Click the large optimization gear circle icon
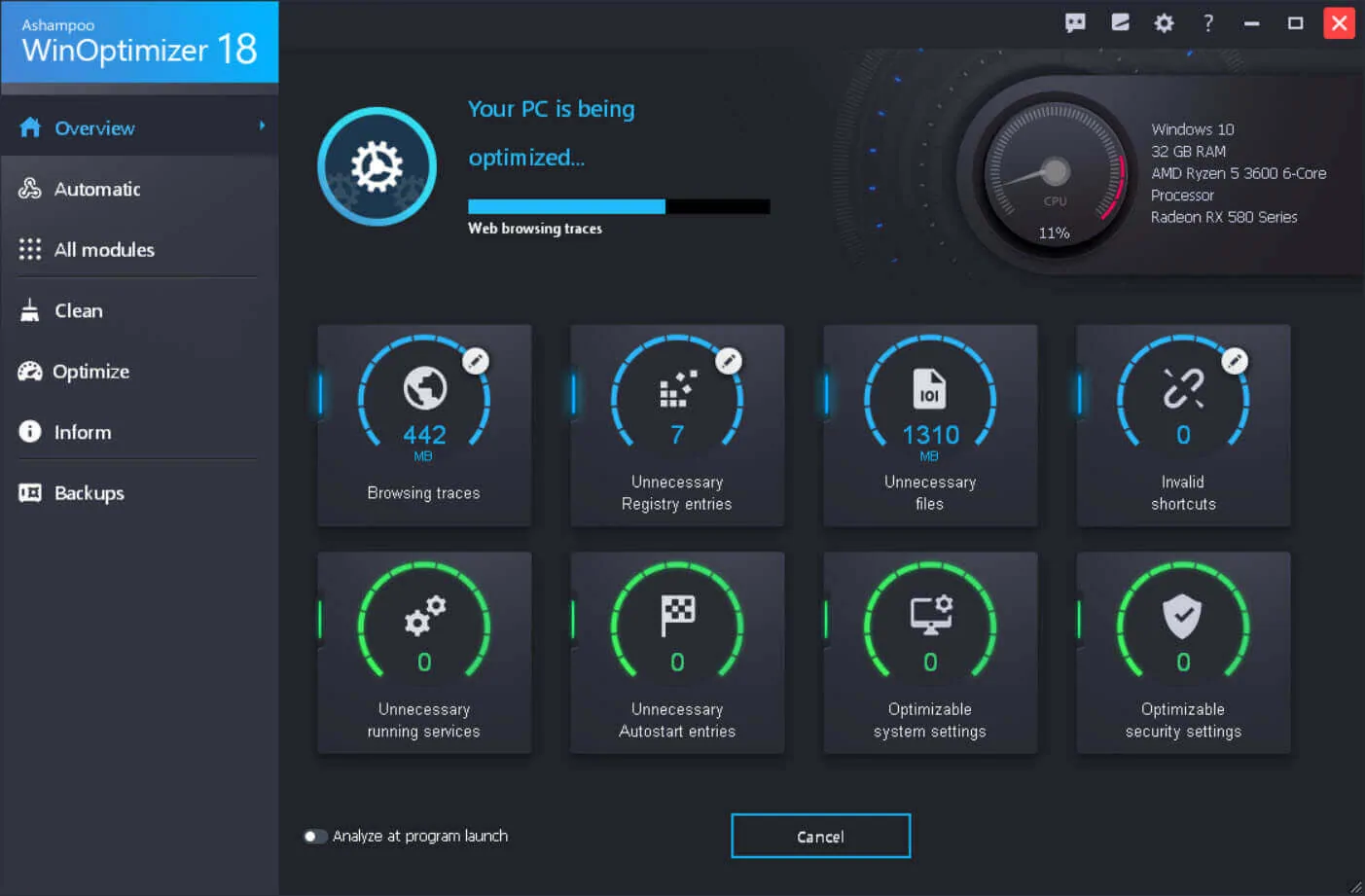The image size is (1365, 896). 377,166
